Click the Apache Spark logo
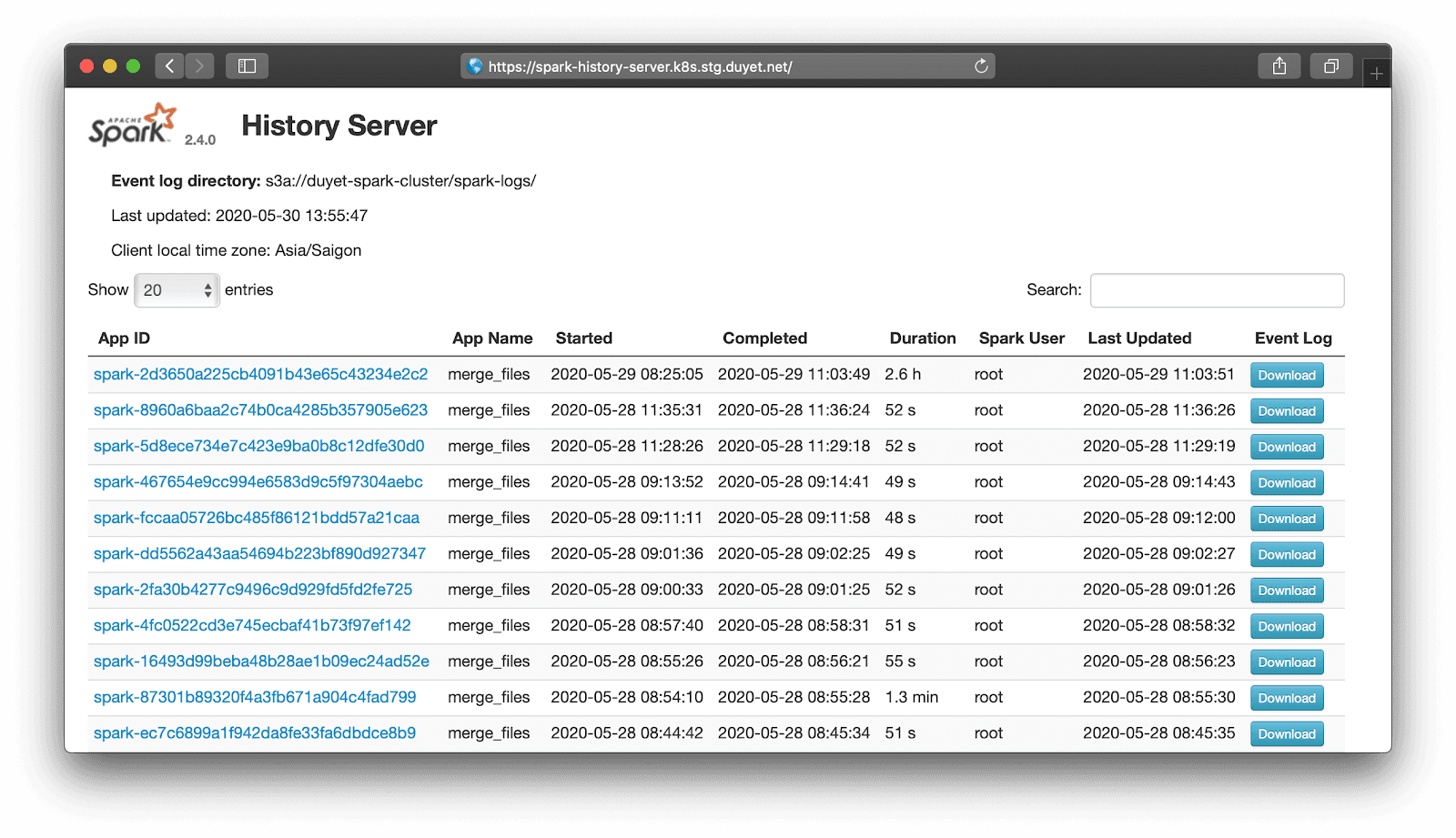 click(x=130, y=123)
